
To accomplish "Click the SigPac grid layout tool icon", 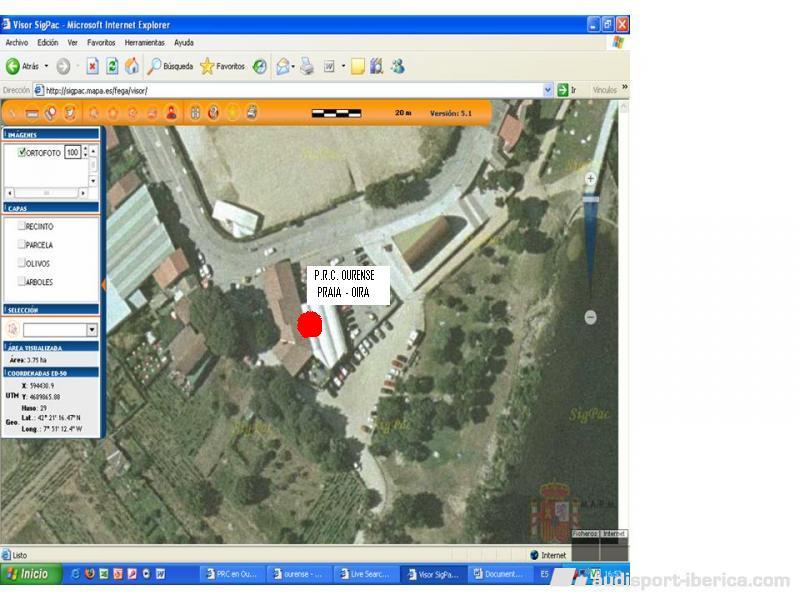I will click(195, 113).
